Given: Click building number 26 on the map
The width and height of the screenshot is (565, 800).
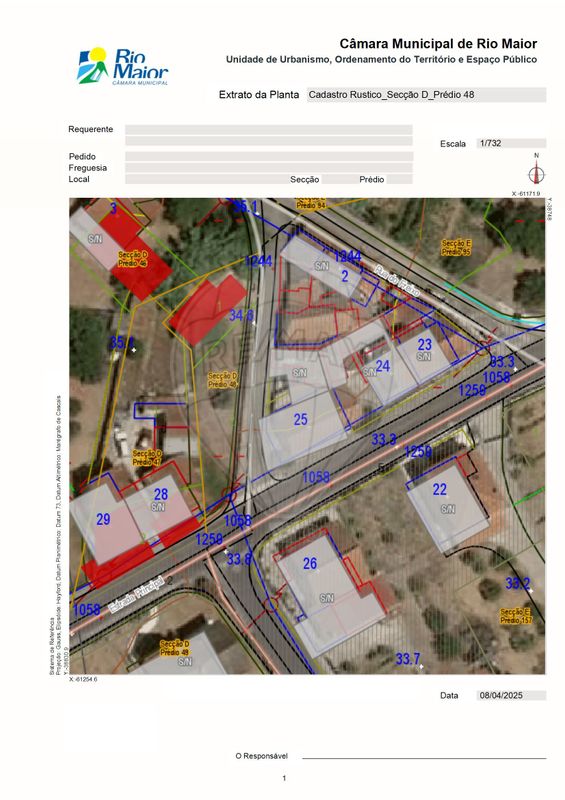Looking at the screenshot, I should click(310, 564).
